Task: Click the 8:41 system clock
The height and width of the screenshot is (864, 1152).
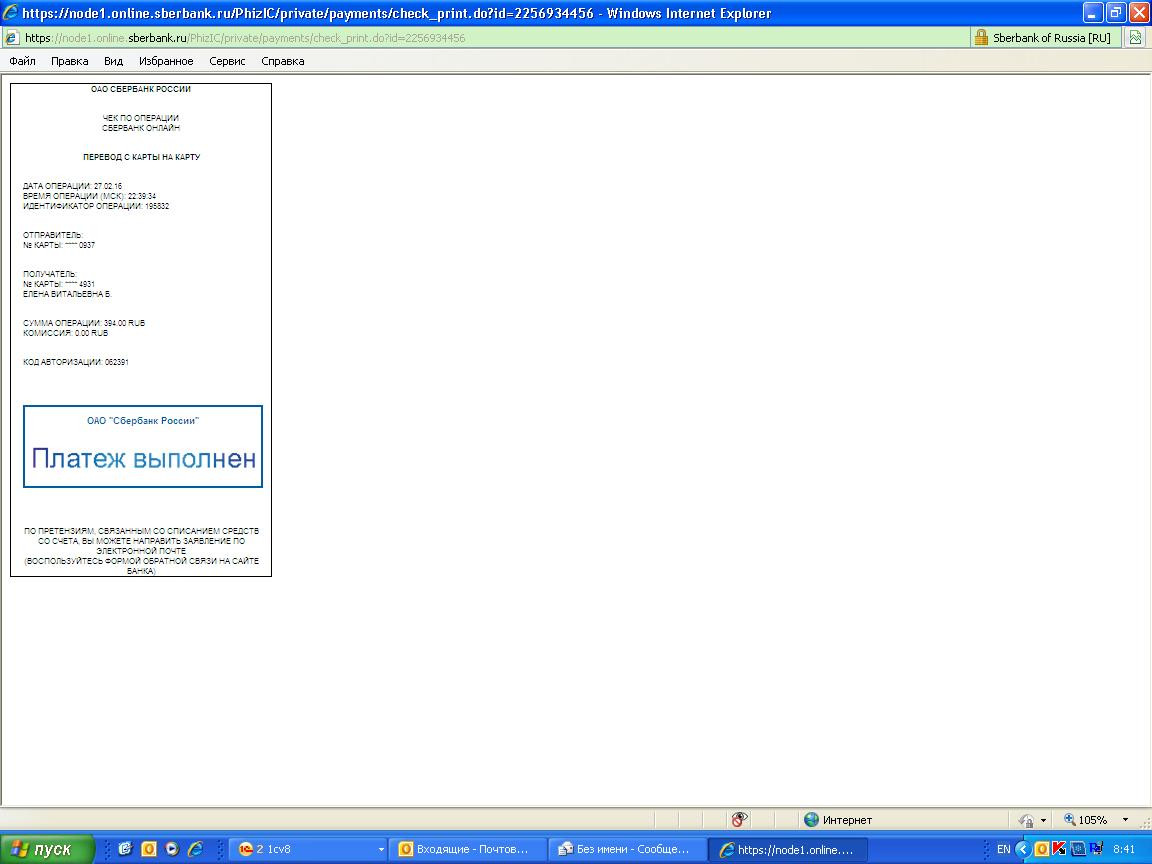Action: [x=1123, y=849]
